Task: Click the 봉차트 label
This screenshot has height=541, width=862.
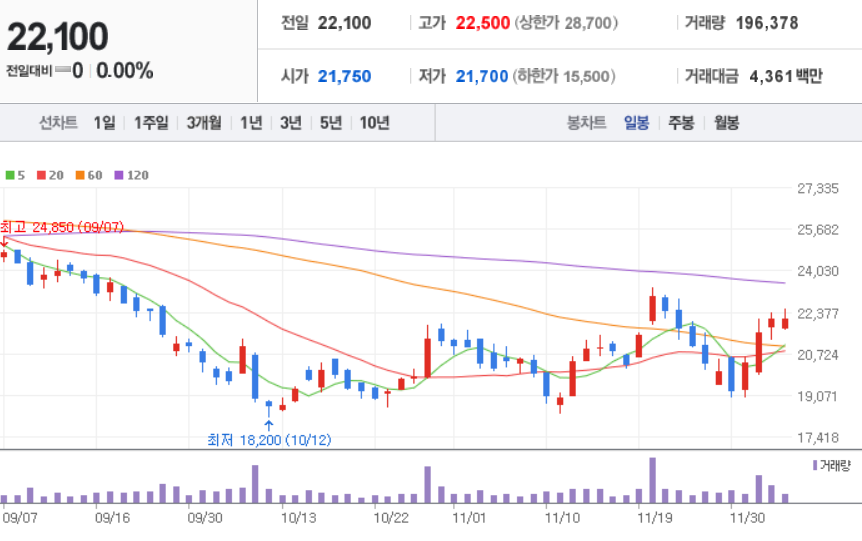Action: tap(587, 123)
